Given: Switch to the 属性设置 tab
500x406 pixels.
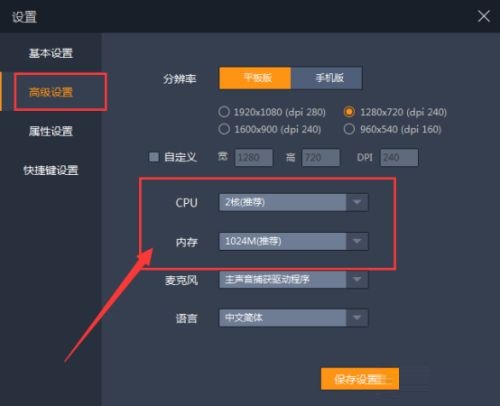Looking at the screenshot, I should 51,131.
